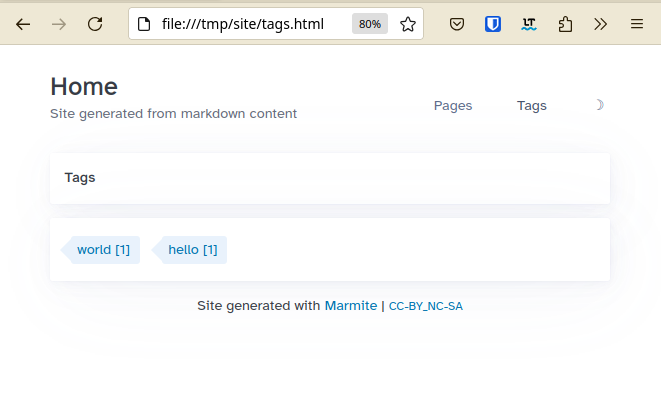Open the hello [1] tag

(193, 250)
